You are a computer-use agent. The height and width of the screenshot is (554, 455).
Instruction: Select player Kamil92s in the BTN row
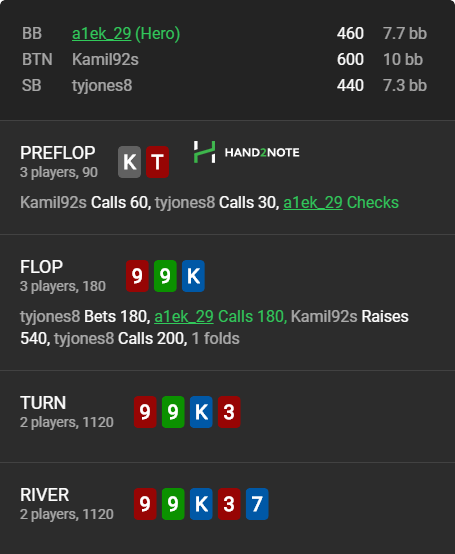point(105,59)
